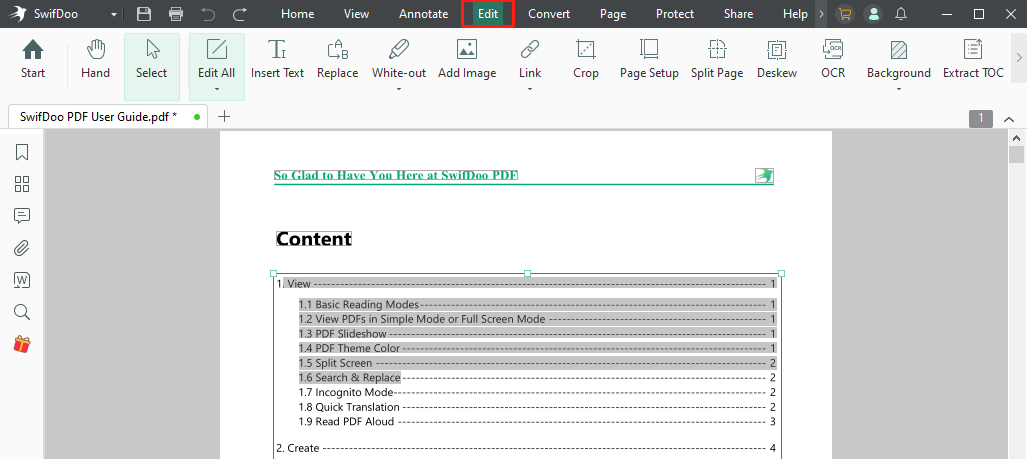This screenshot has width=1027, height=459.
Task: Expand the Background dropdown arrow
Action: [x=899, y=90]
